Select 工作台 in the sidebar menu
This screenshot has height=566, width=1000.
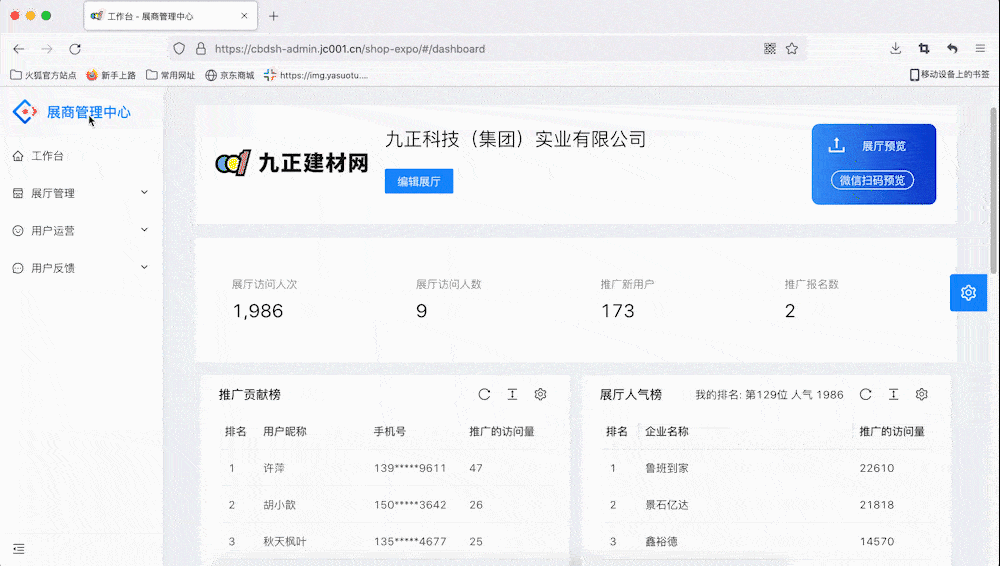pyautogui.click(x=47, y=156)
